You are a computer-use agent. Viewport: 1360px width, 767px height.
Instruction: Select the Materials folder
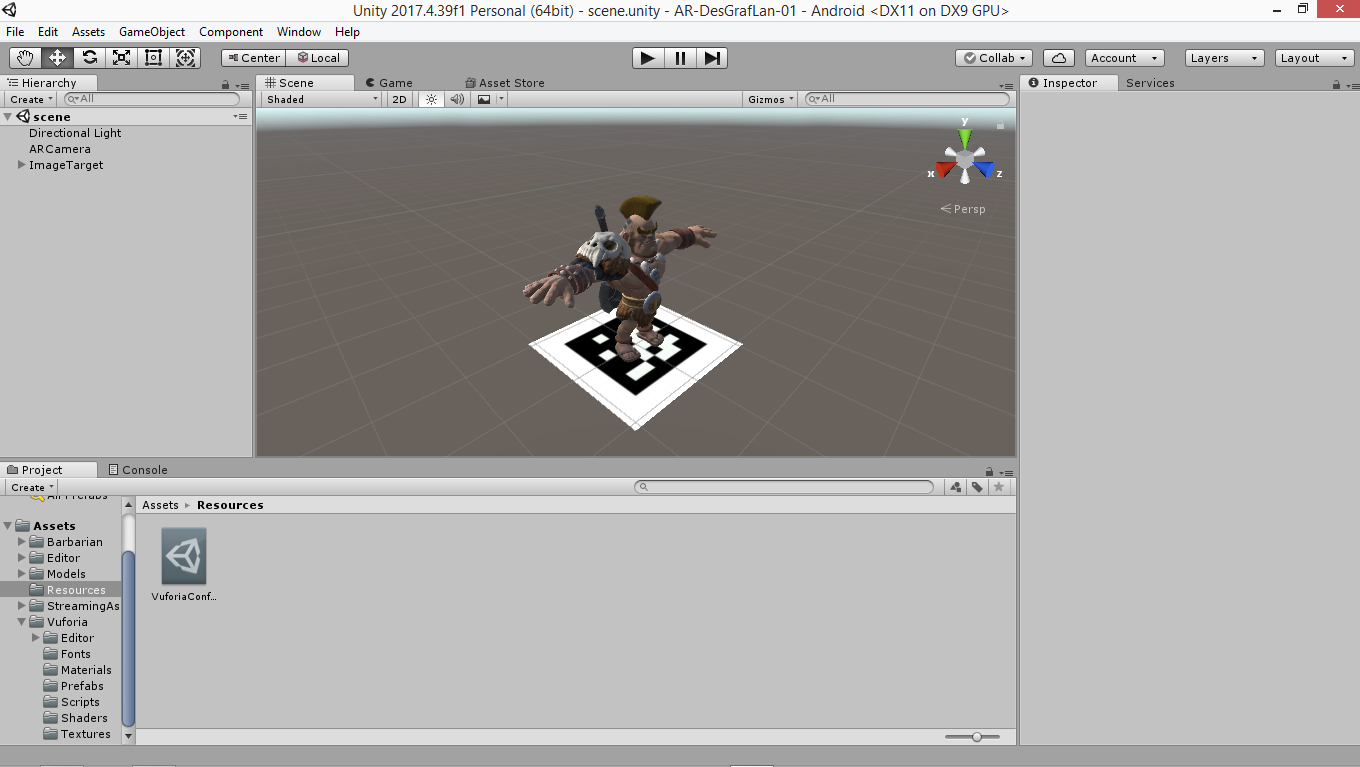(x=86, y=670)
